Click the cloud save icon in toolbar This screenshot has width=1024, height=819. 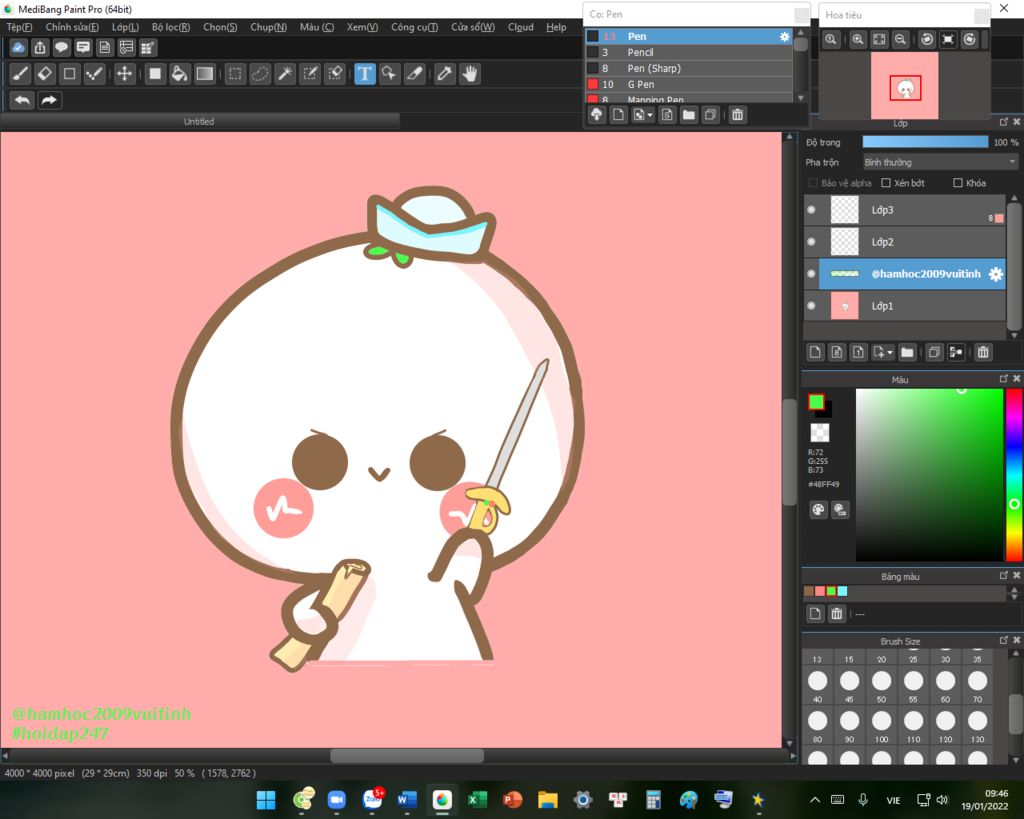coord(18,48)
